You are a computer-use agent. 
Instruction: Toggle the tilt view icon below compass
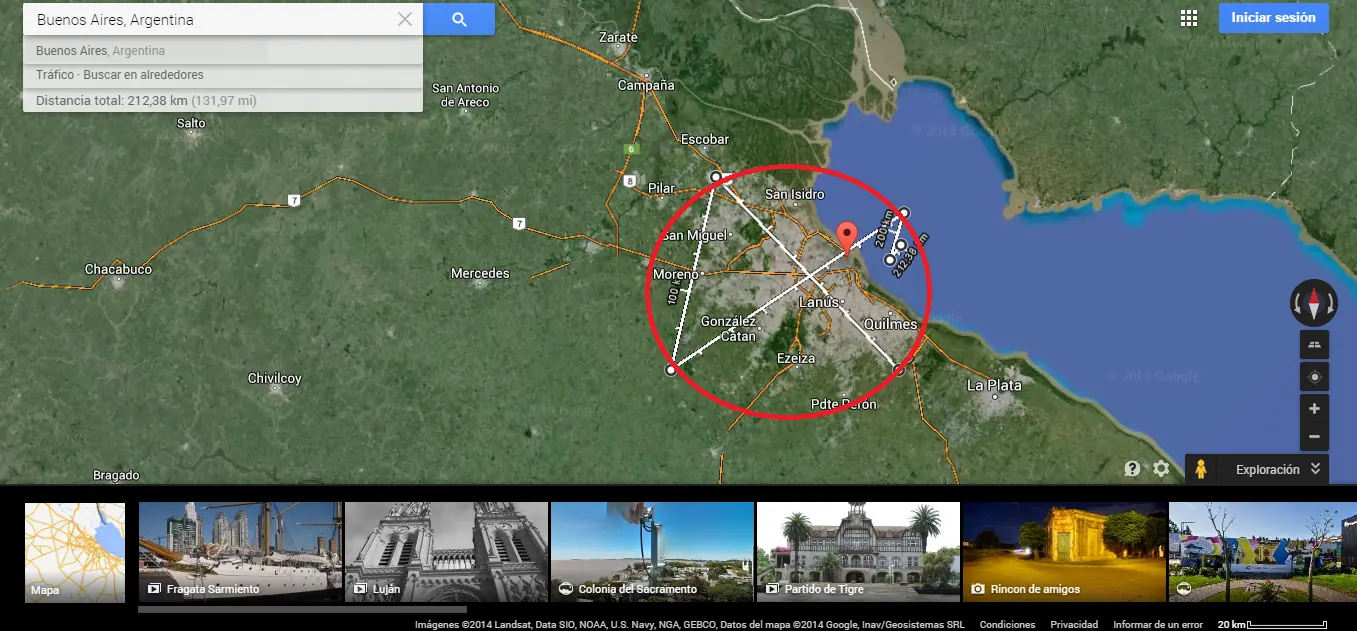(x=1314, y=345)
